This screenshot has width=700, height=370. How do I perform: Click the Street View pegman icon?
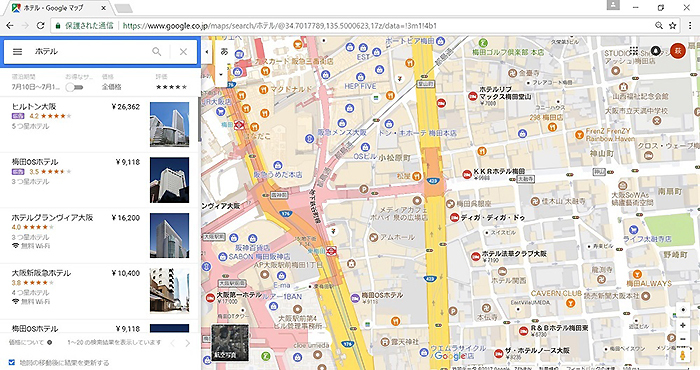[683, 355]
